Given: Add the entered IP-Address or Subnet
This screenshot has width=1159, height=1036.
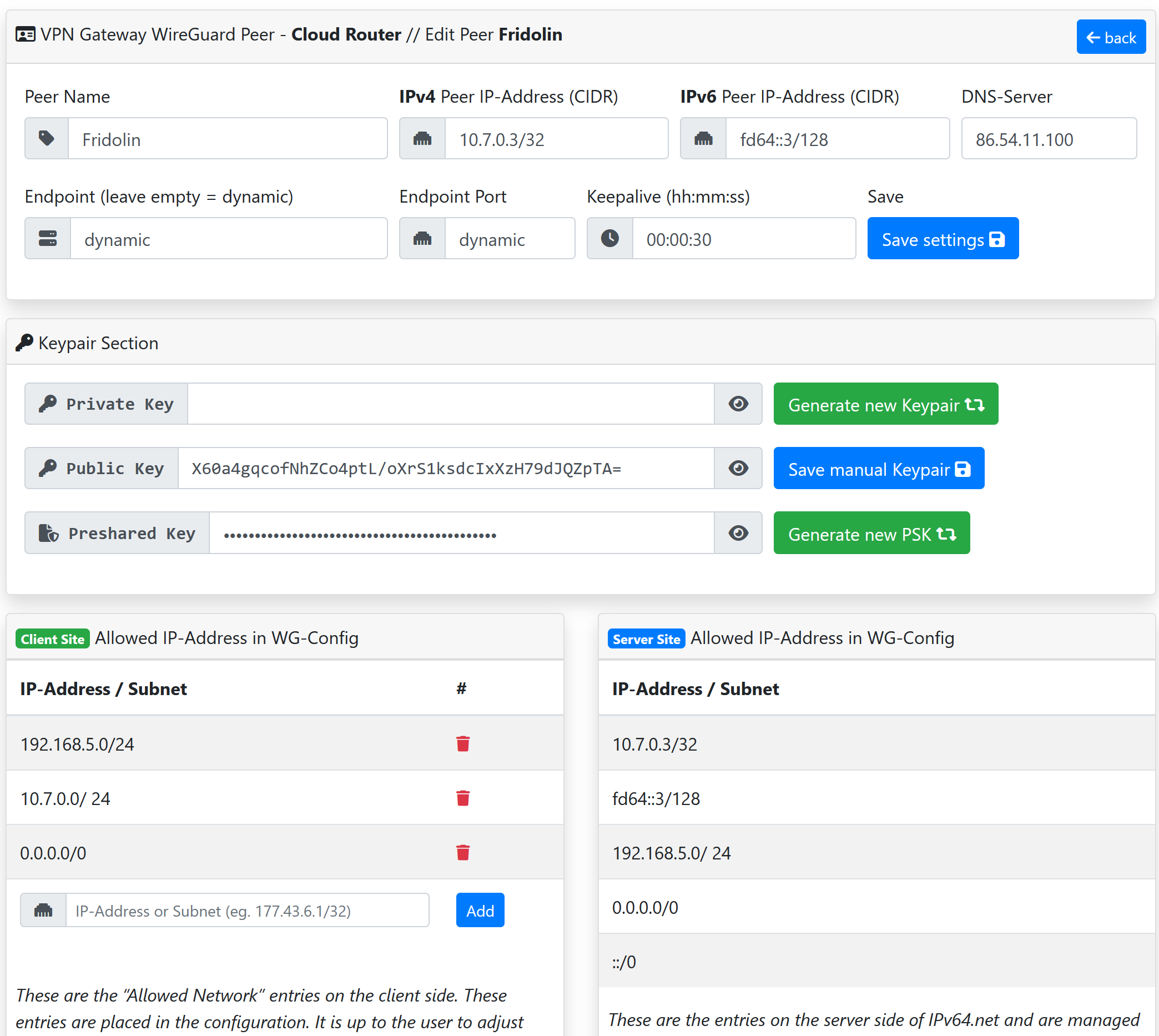Looking at the screenshot, I should [480, 910].
